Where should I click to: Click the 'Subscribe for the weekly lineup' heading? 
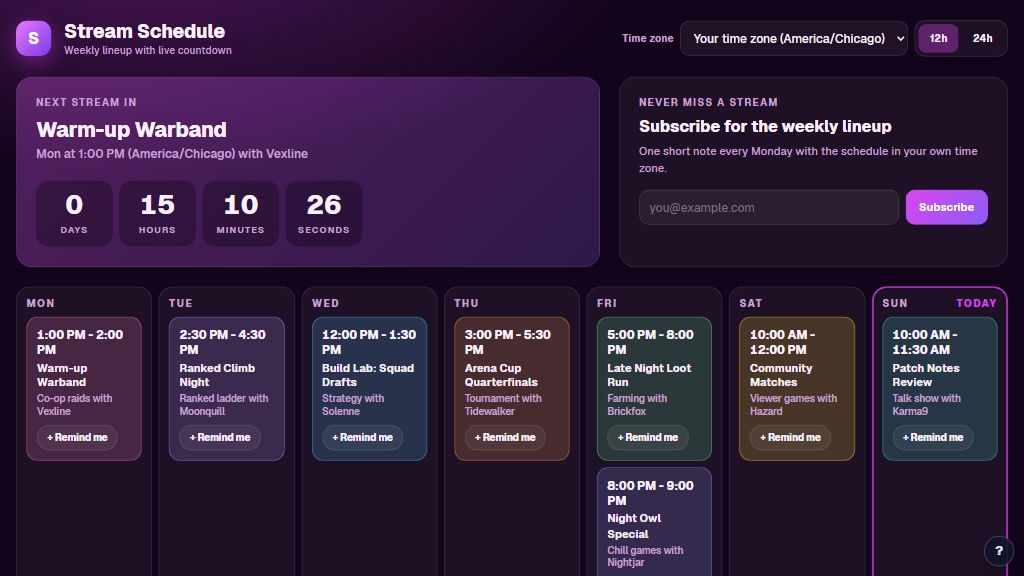[x=765, y=127]
